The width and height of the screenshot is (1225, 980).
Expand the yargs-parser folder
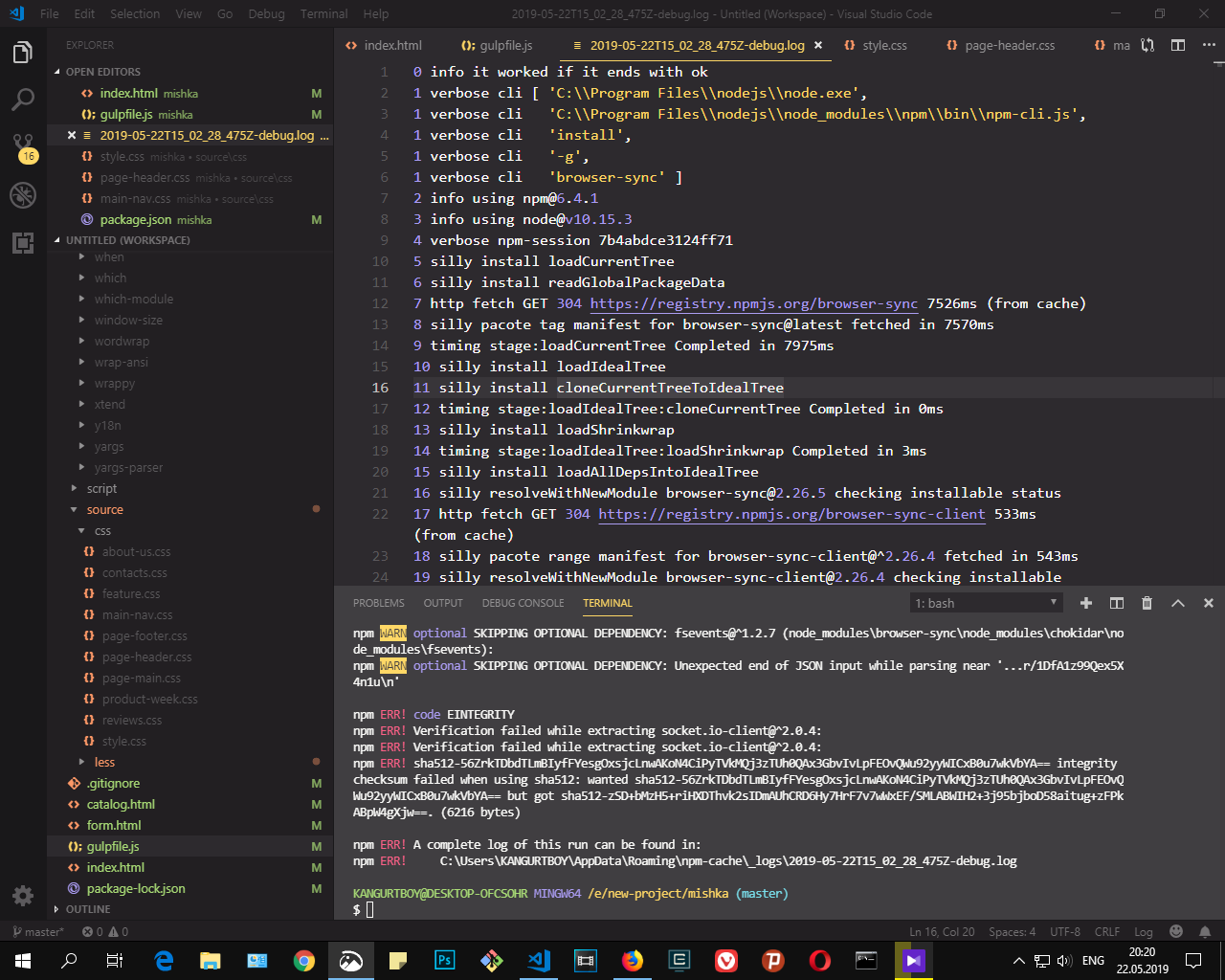coord(128,468)
